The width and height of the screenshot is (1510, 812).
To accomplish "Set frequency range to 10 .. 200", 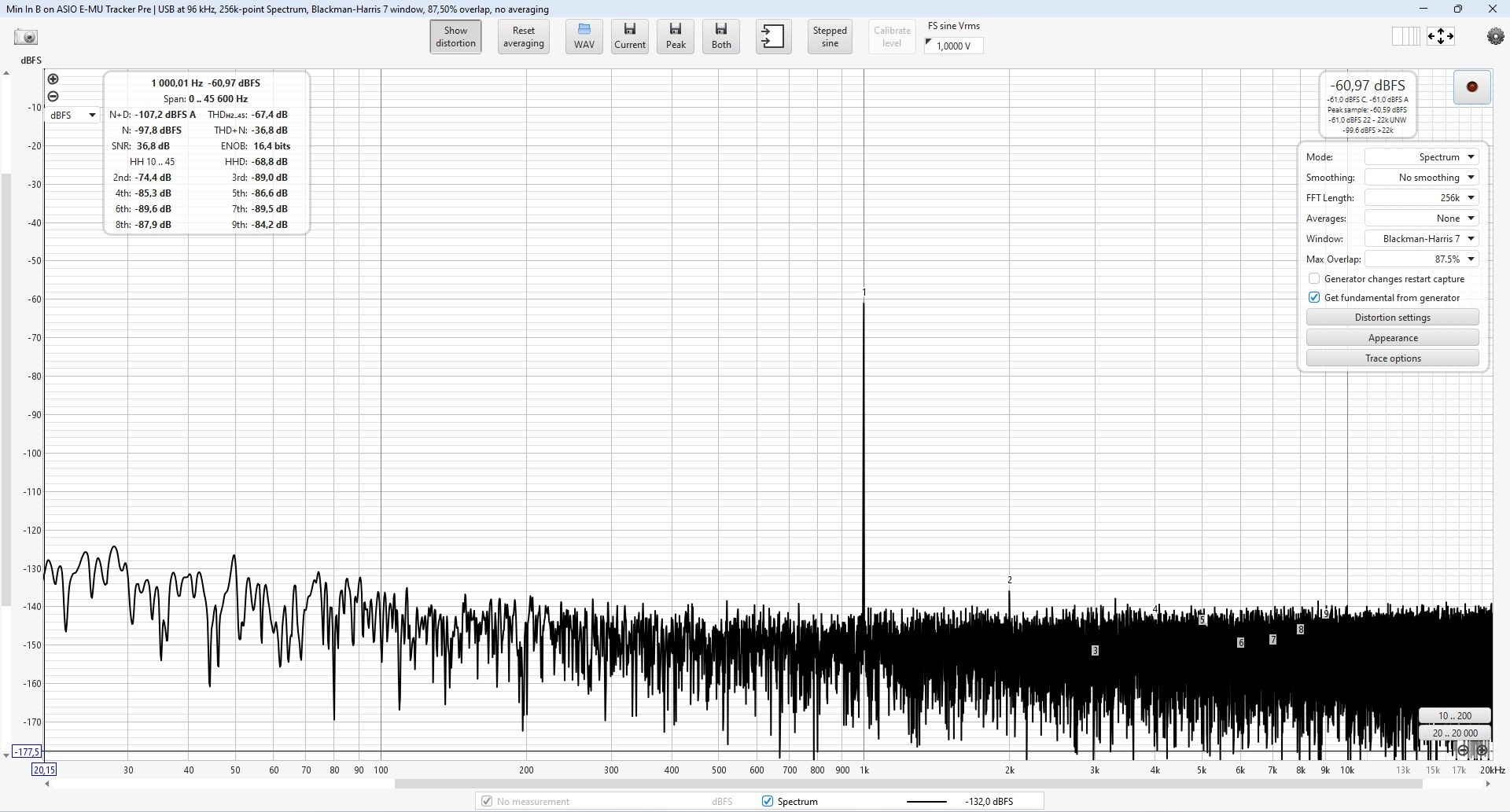I will click(1454, 715).
